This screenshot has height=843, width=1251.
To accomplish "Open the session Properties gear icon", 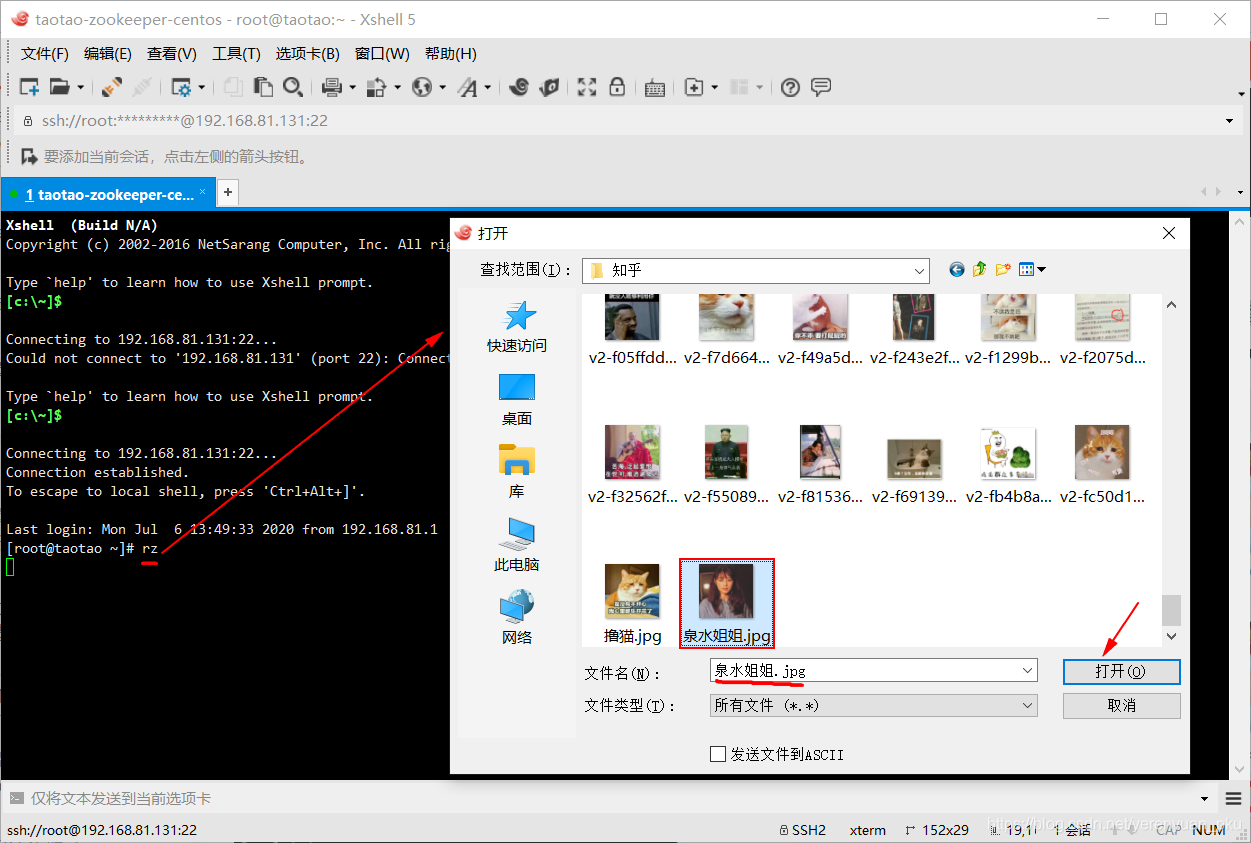I will coord(181,87).
